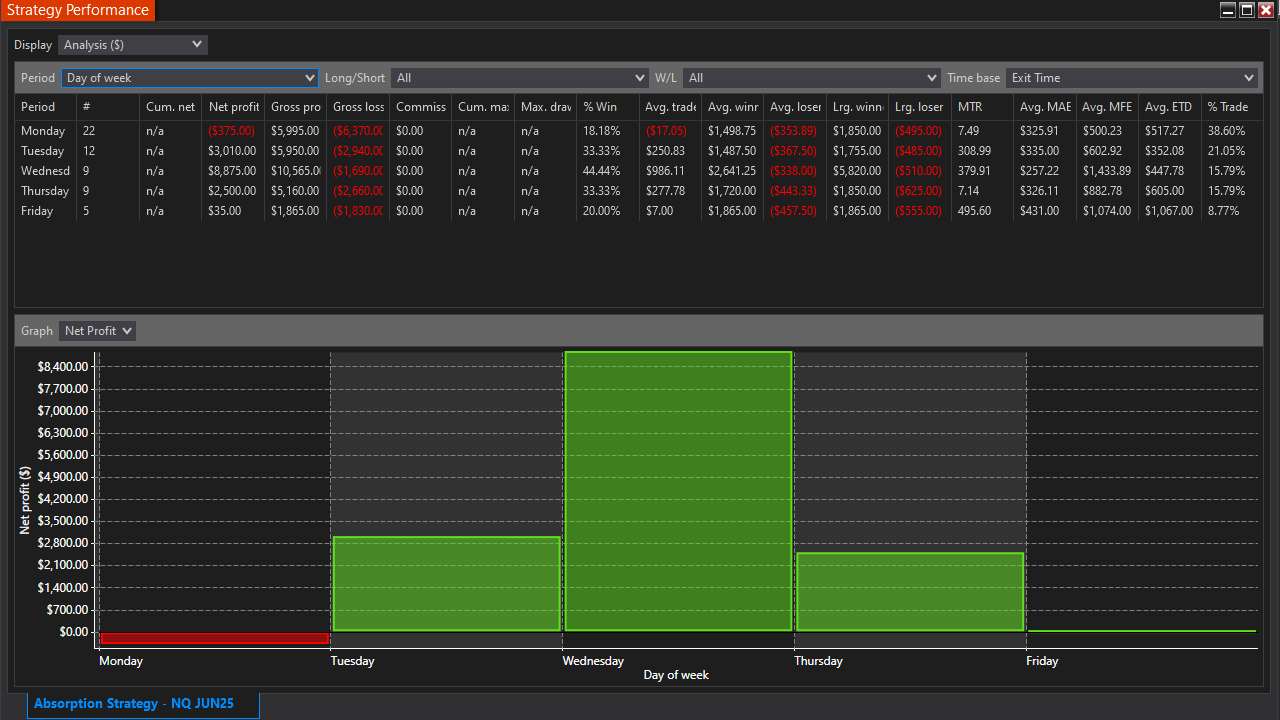
Task: Open the Graph Net Profit dropdown
Action: click(97, 331)
